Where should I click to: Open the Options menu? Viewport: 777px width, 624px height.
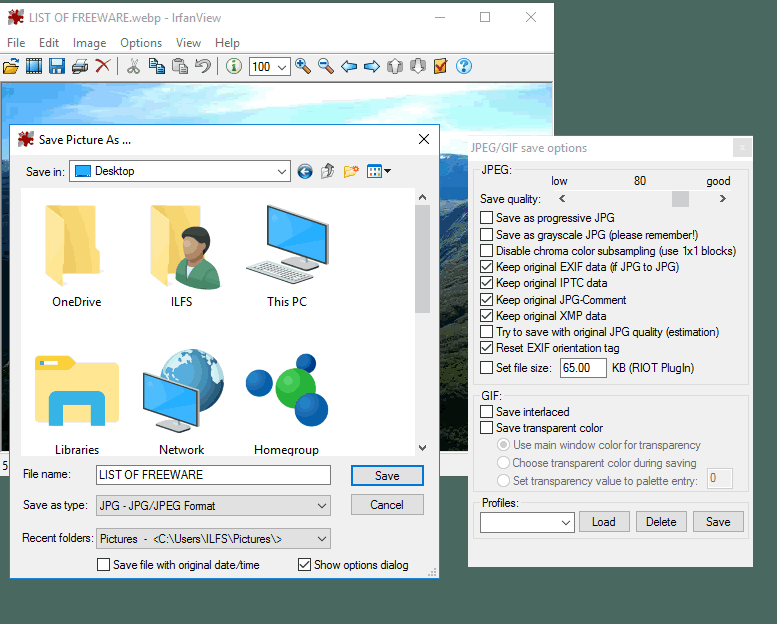141,43
